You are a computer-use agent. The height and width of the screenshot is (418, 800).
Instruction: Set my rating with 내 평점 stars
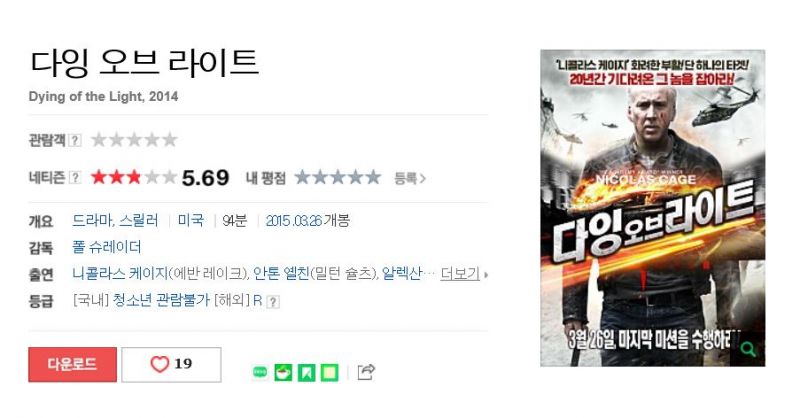coord(338,178)
